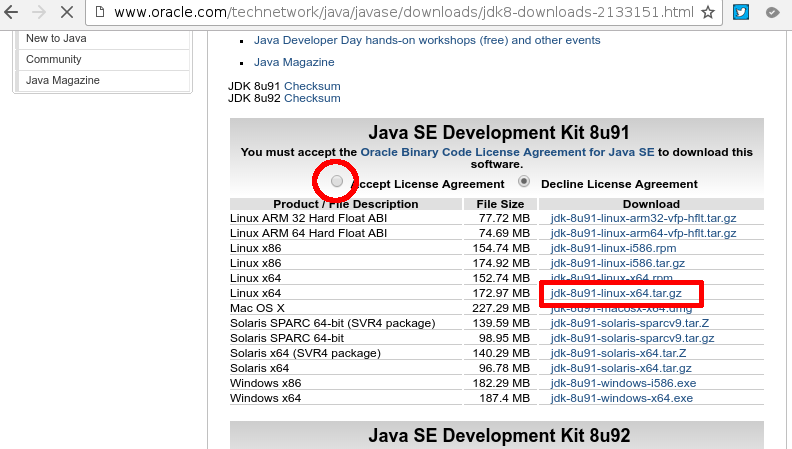Open Java Magazine sidebar item
Image resolution: width=792 pixels, height=449 pixels.
(63, 80)
